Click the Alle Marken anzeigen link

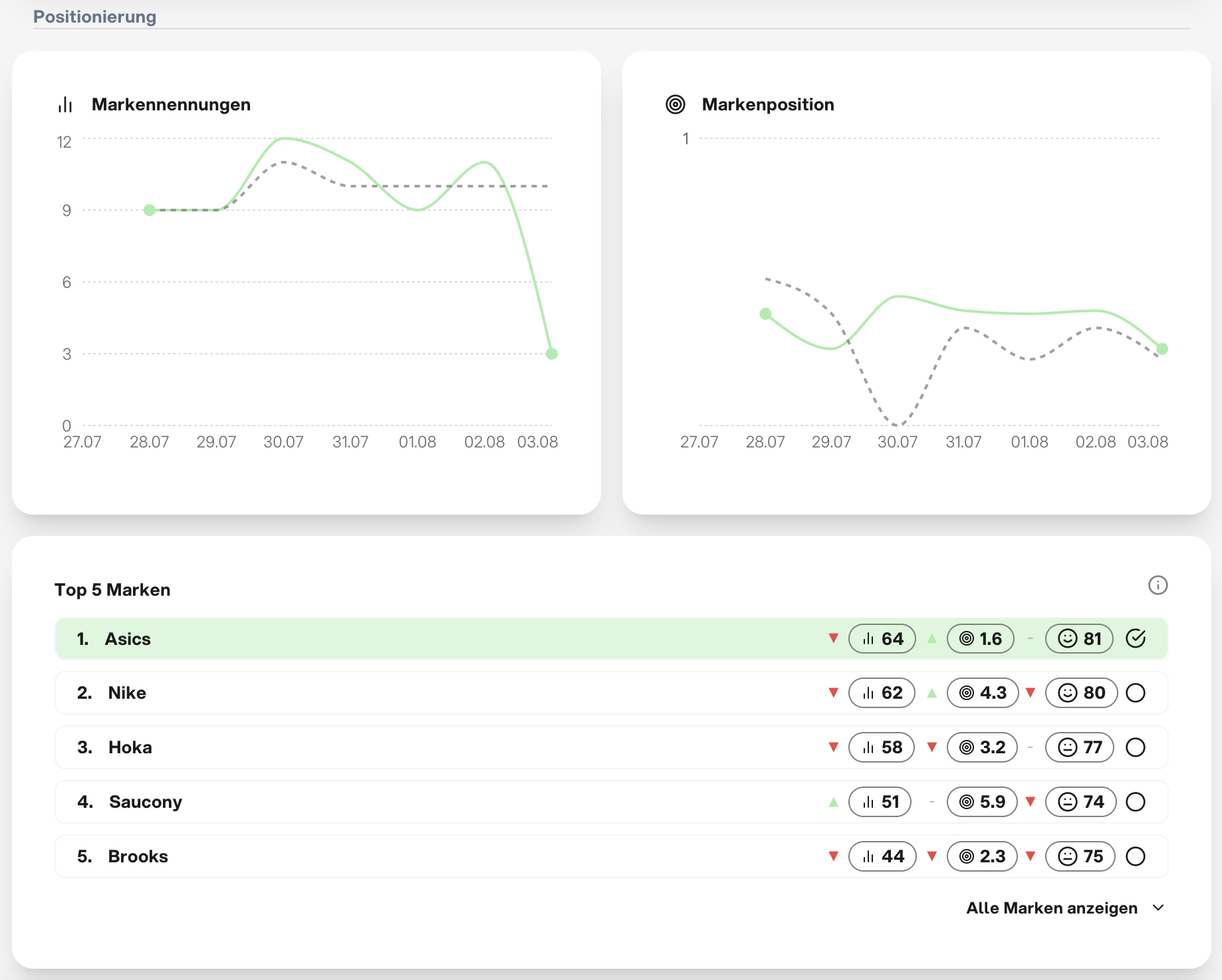(x=1052, y=908)
